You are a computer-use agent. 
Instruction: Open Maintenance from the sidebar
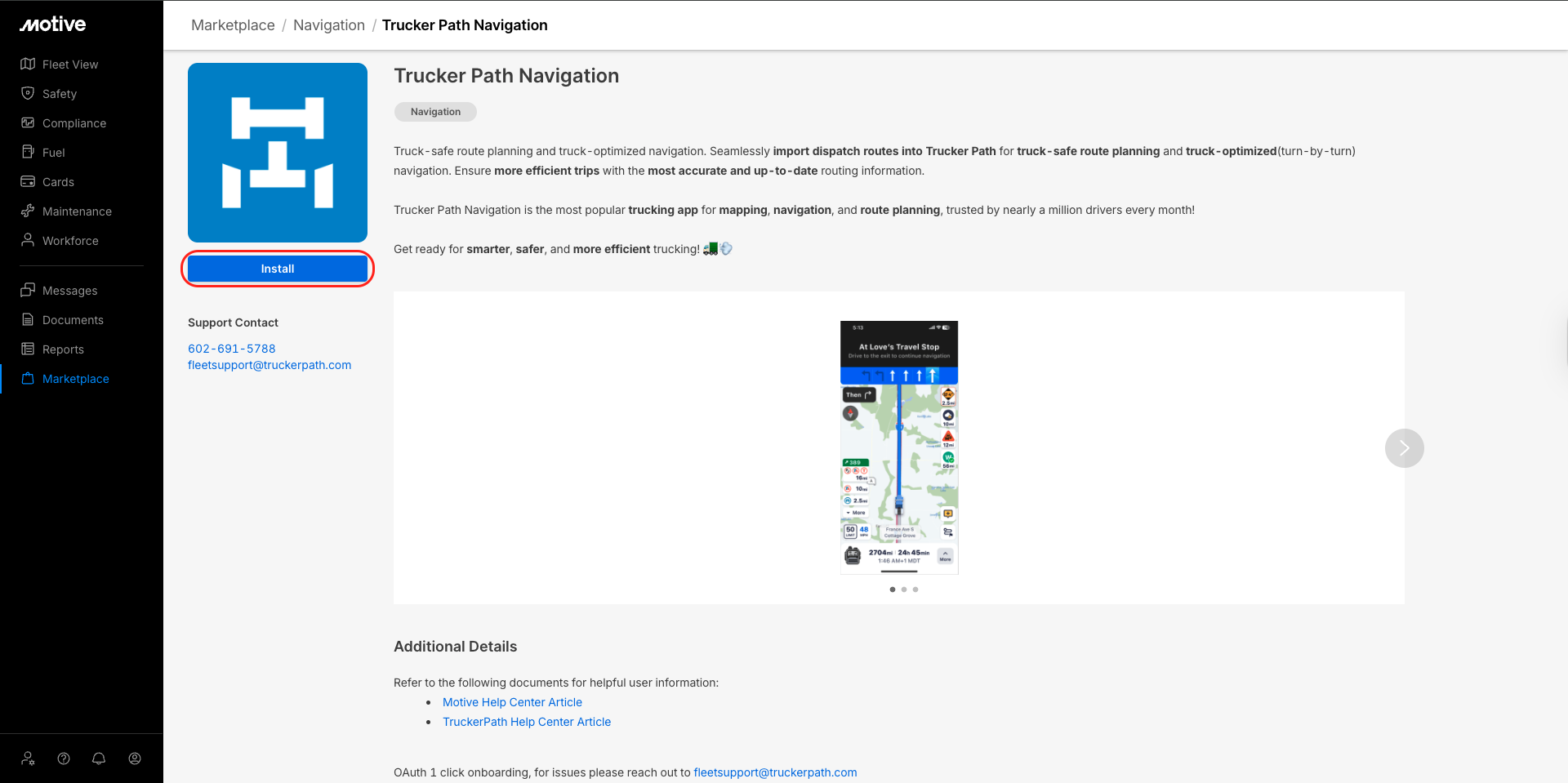click(x=77, y=211)
